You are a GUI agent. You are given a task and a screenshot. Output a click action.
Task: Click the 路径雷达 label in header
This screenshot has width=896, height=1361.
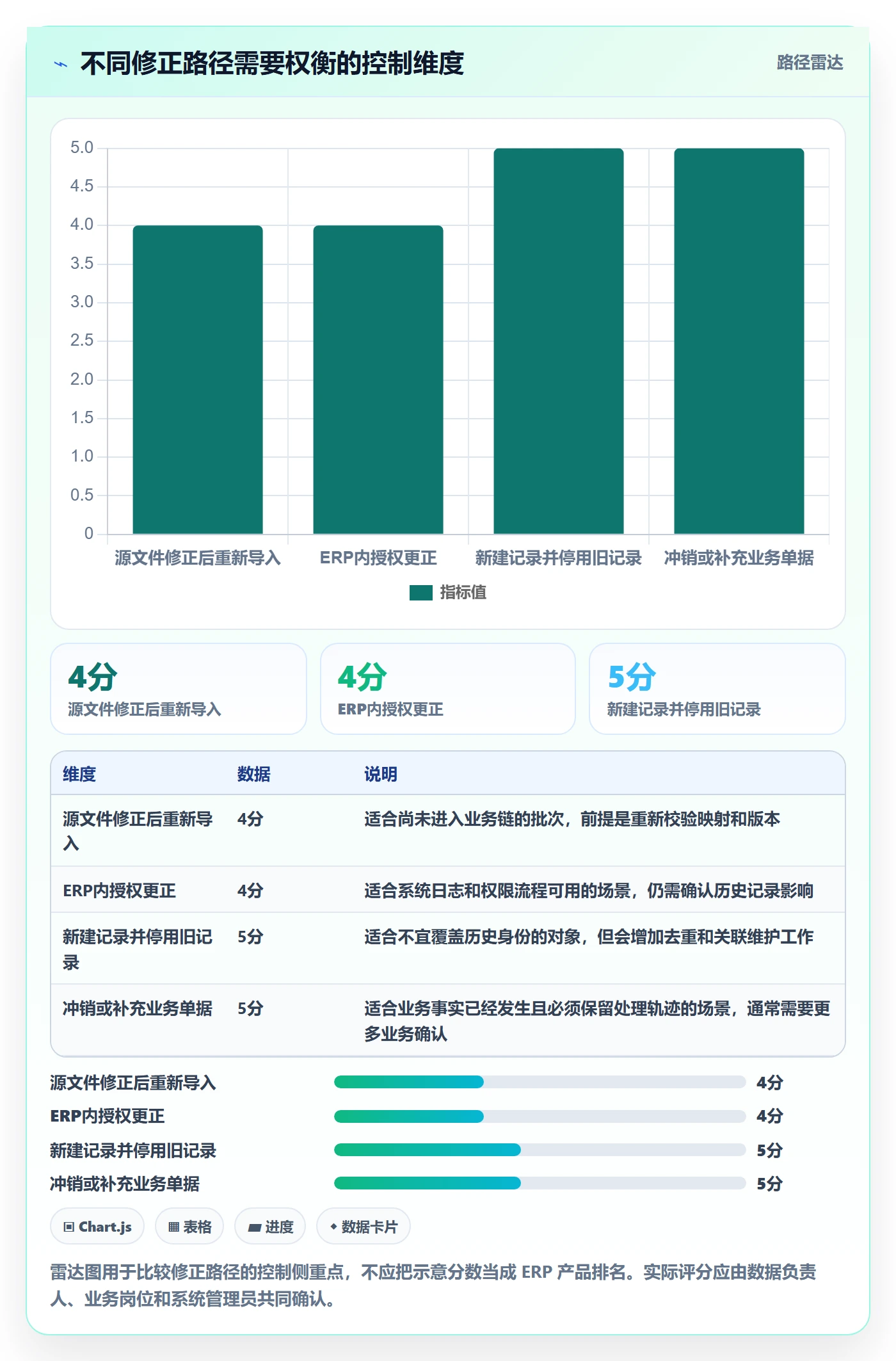click(810, 63)
